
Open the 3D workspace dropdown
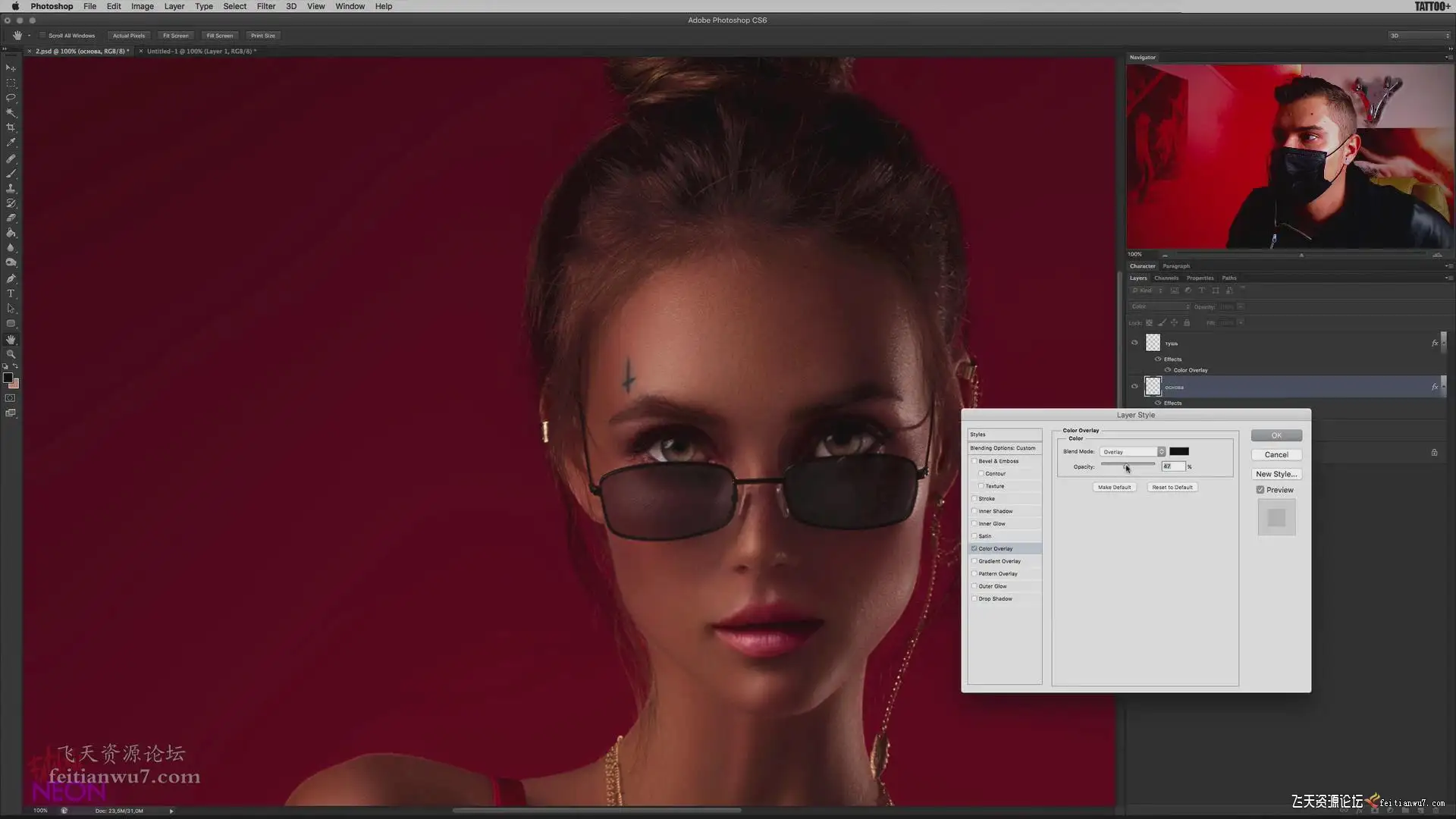tap(1419, 36)
